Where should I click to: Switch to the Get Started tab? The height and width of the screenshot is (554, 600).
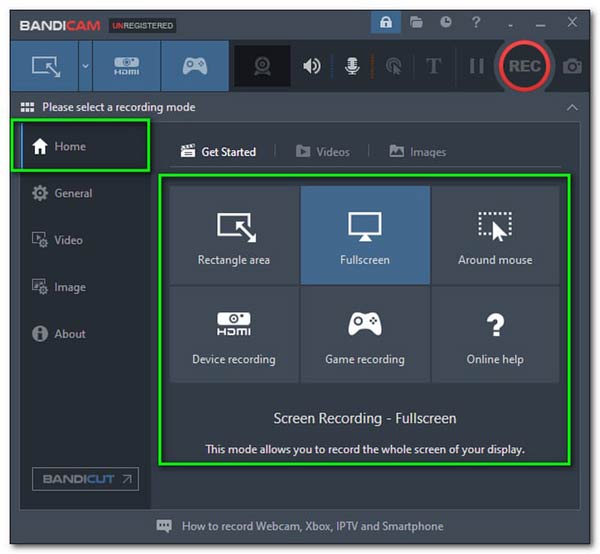218,152
